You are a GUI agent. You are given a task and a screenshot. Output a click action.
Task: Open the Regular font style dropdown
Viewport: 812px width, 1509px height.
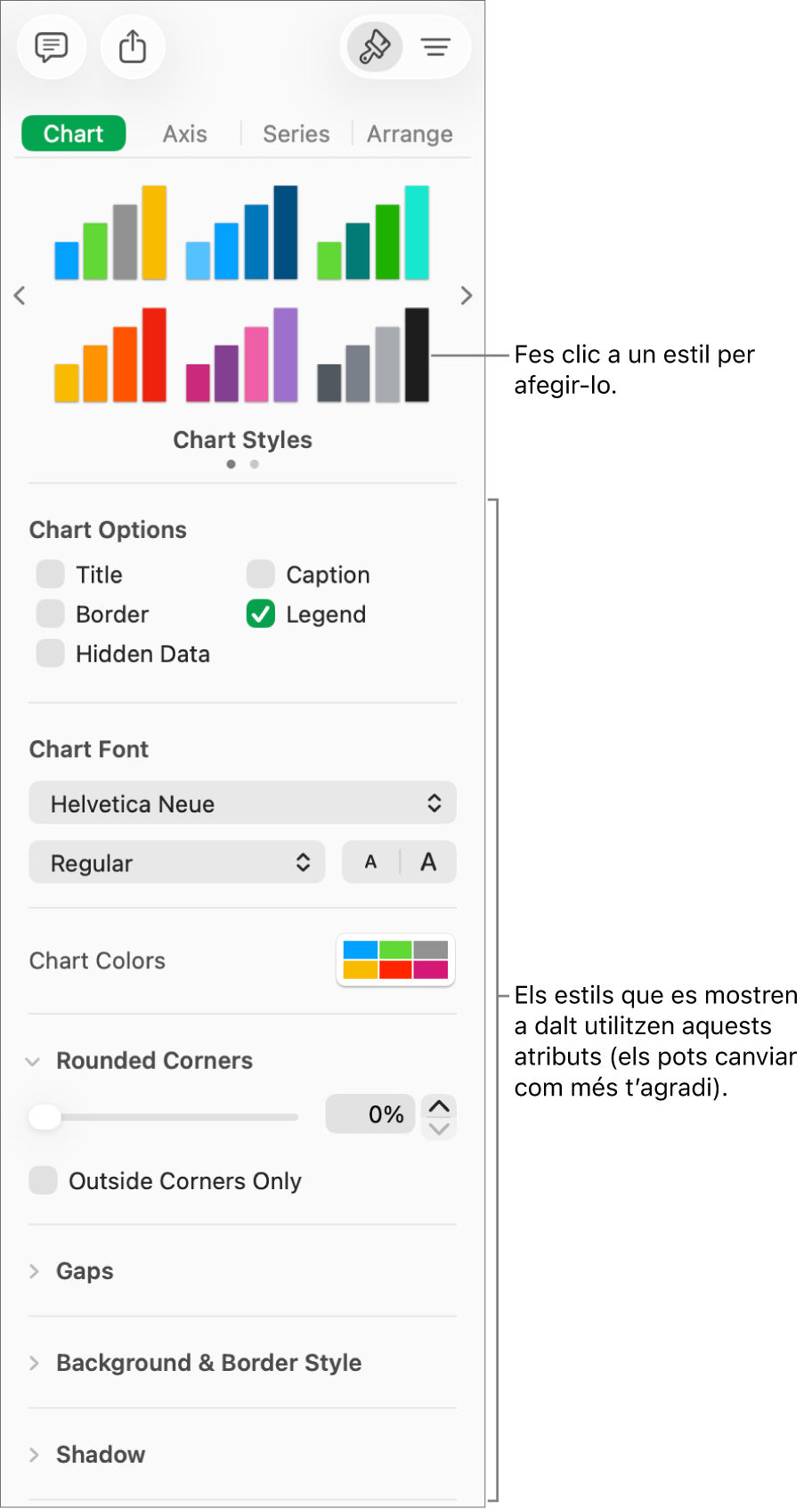177,862
